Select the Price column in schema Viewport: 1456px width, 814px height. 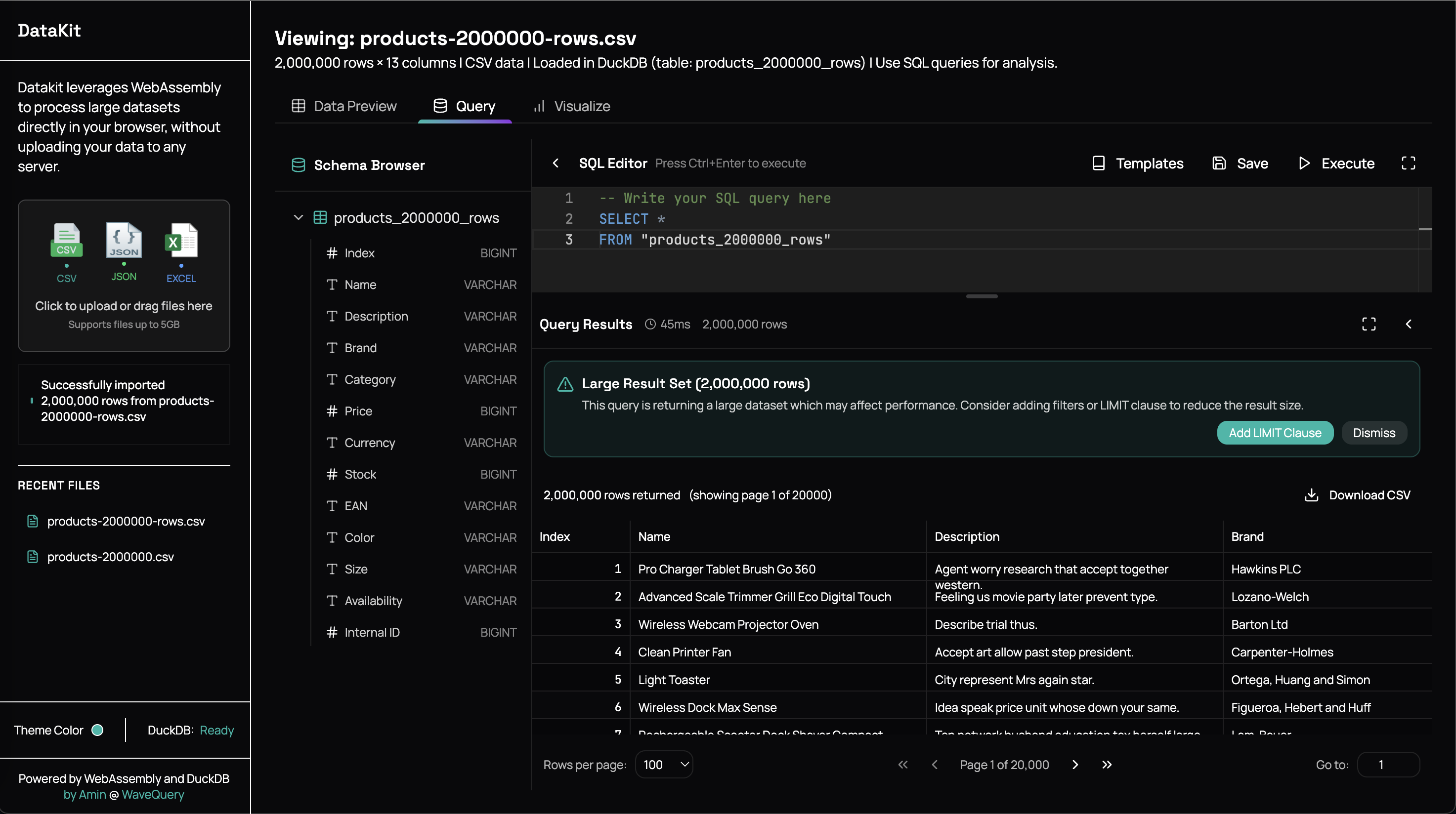[x=421, y=411]
